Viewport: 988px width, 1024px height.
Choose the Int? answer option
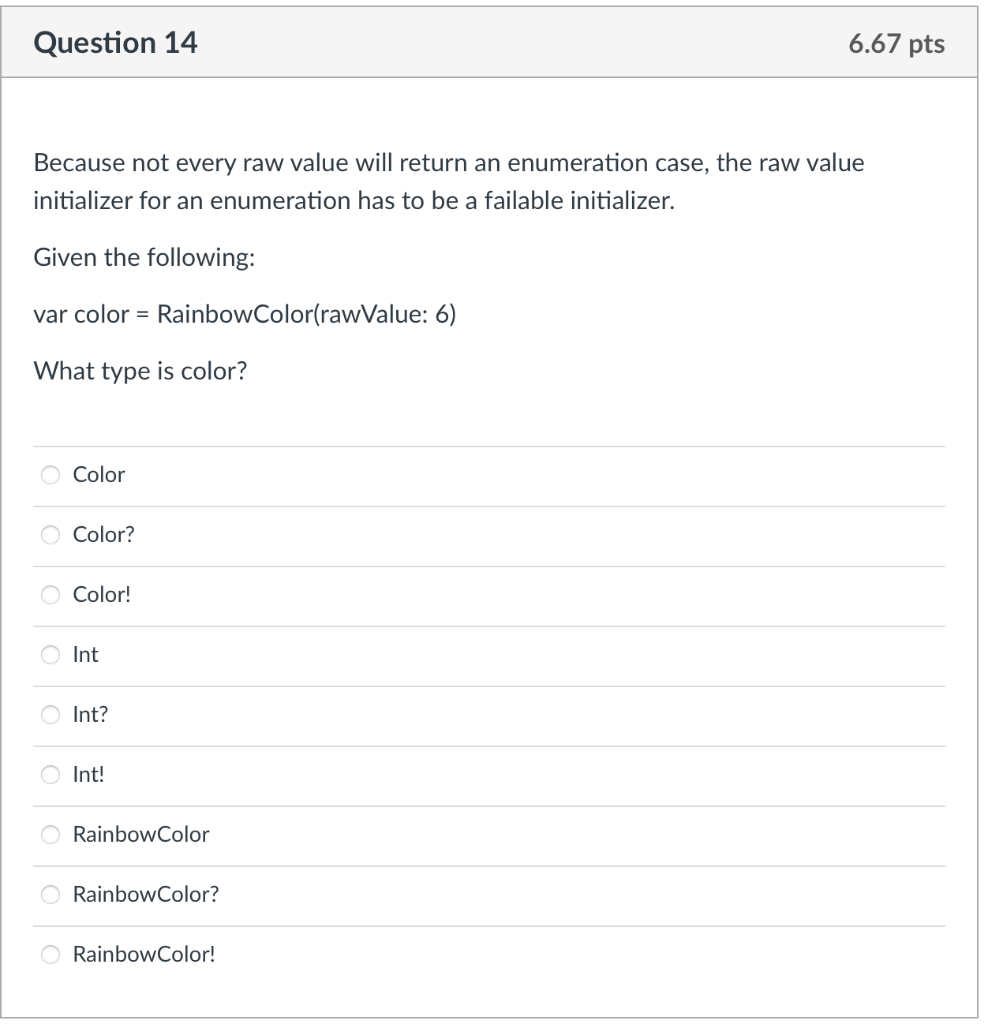point(50,715)
